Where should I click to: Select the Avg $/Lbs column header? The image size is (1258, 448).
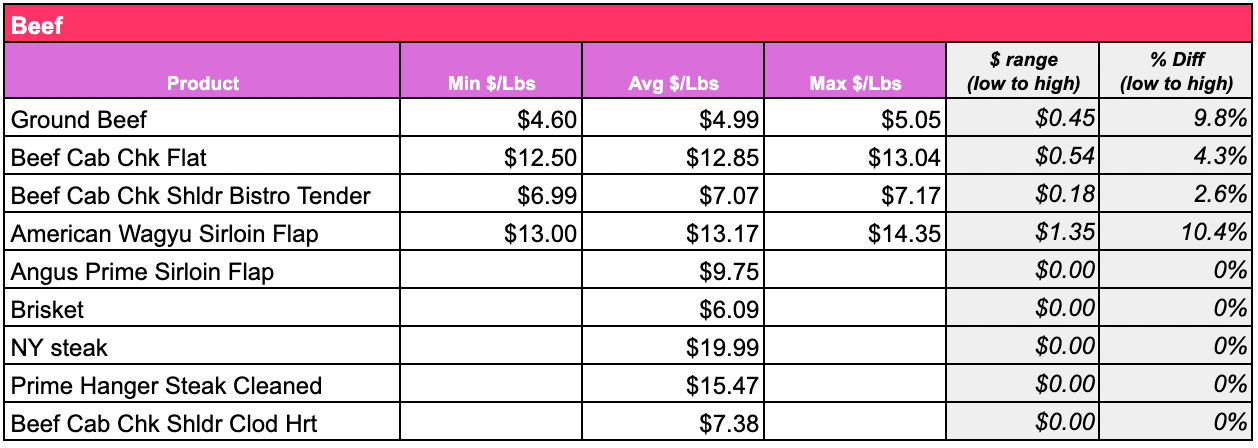point(673,71)
